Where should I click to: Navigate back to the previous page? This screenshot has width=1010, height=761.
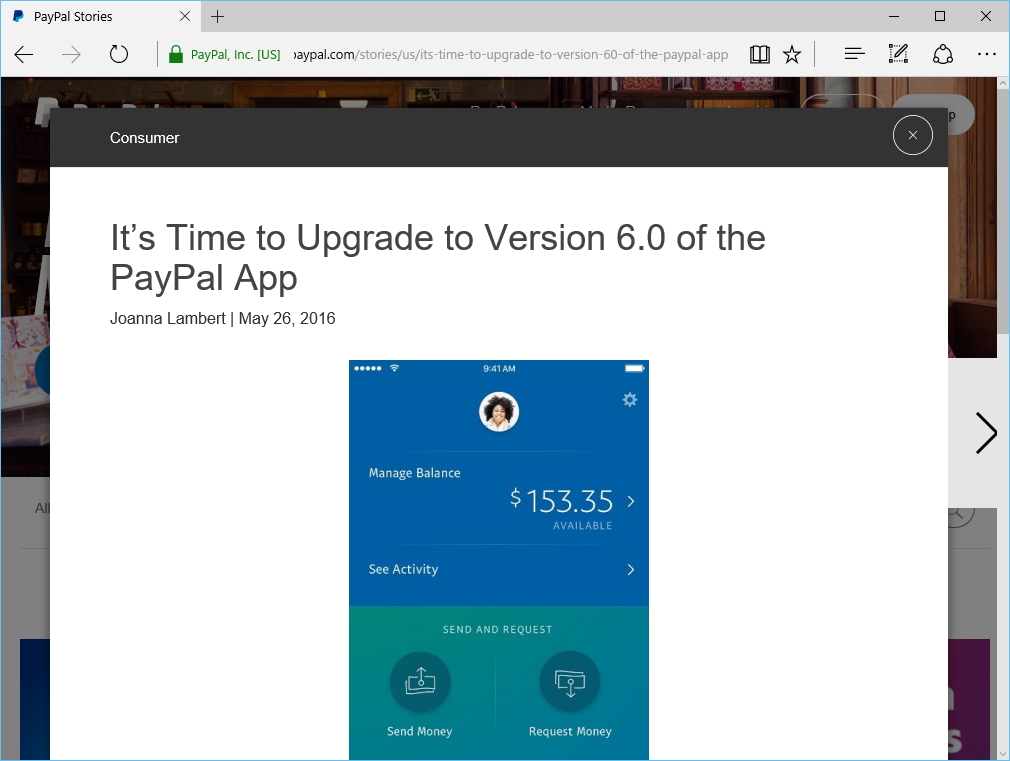click(x=24, y=54)
